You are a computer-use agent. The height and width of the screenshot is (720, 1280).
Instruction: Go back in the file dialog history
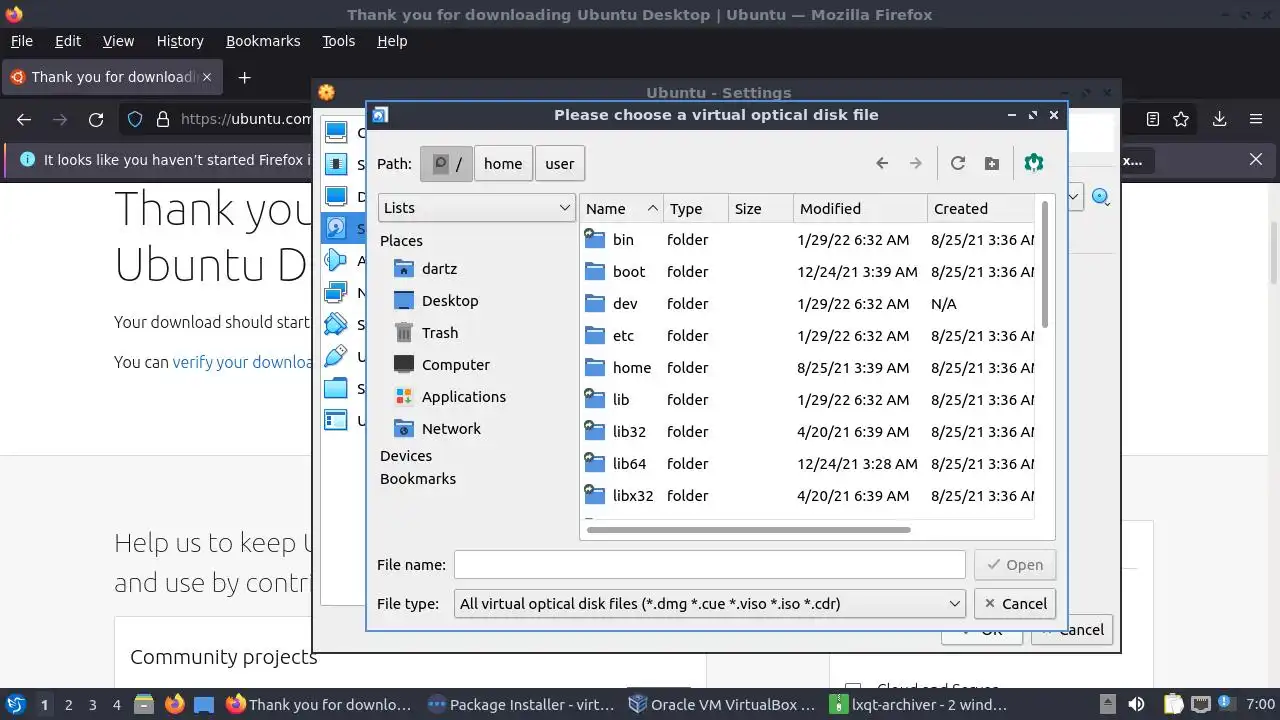(882, 164)
